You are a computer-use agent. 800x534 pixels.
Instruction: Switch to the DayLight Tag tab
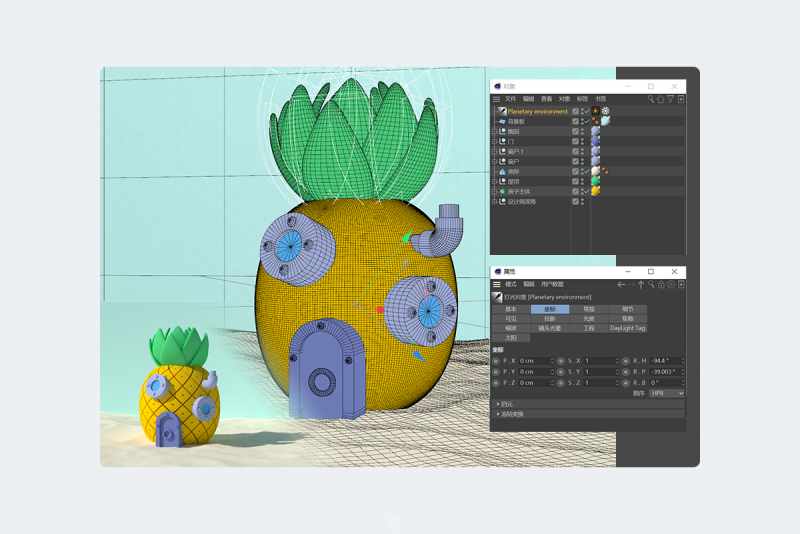628,328
